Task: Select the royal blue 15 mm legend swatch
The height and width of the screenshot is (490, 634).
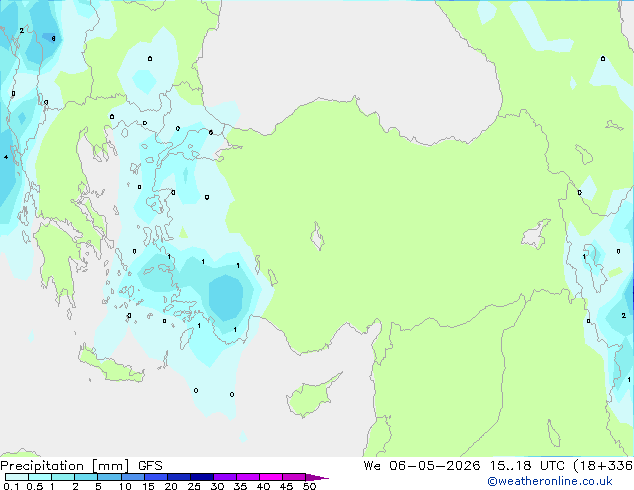Action: (x=156, y=477)
